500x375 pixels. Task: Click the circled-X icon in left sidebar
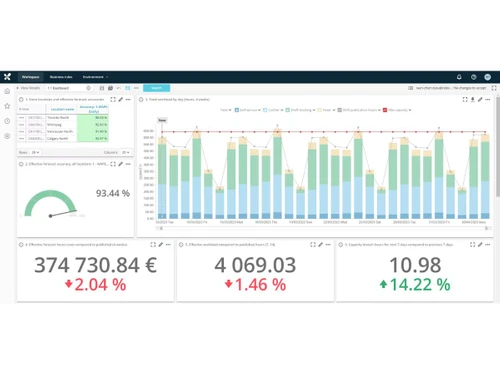[x=7, y=136]
